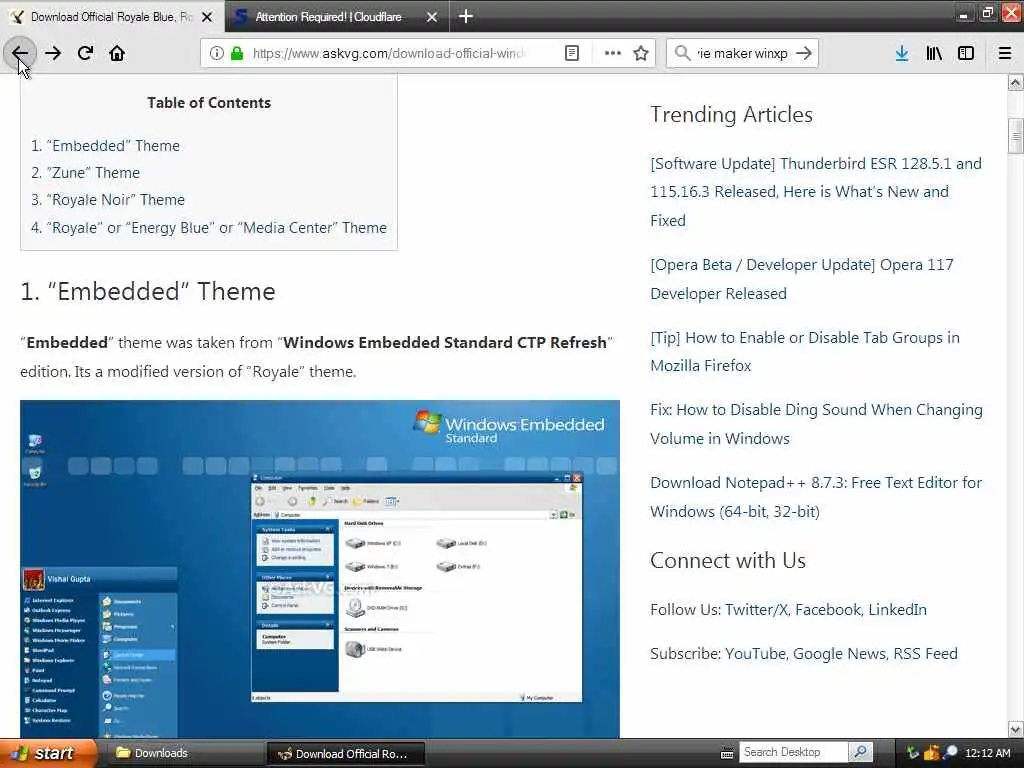Jump to "Royale" or "Energy Blue" Theme entry
This screenshot has width=1024, height=768.
click(x=216, y=227)
